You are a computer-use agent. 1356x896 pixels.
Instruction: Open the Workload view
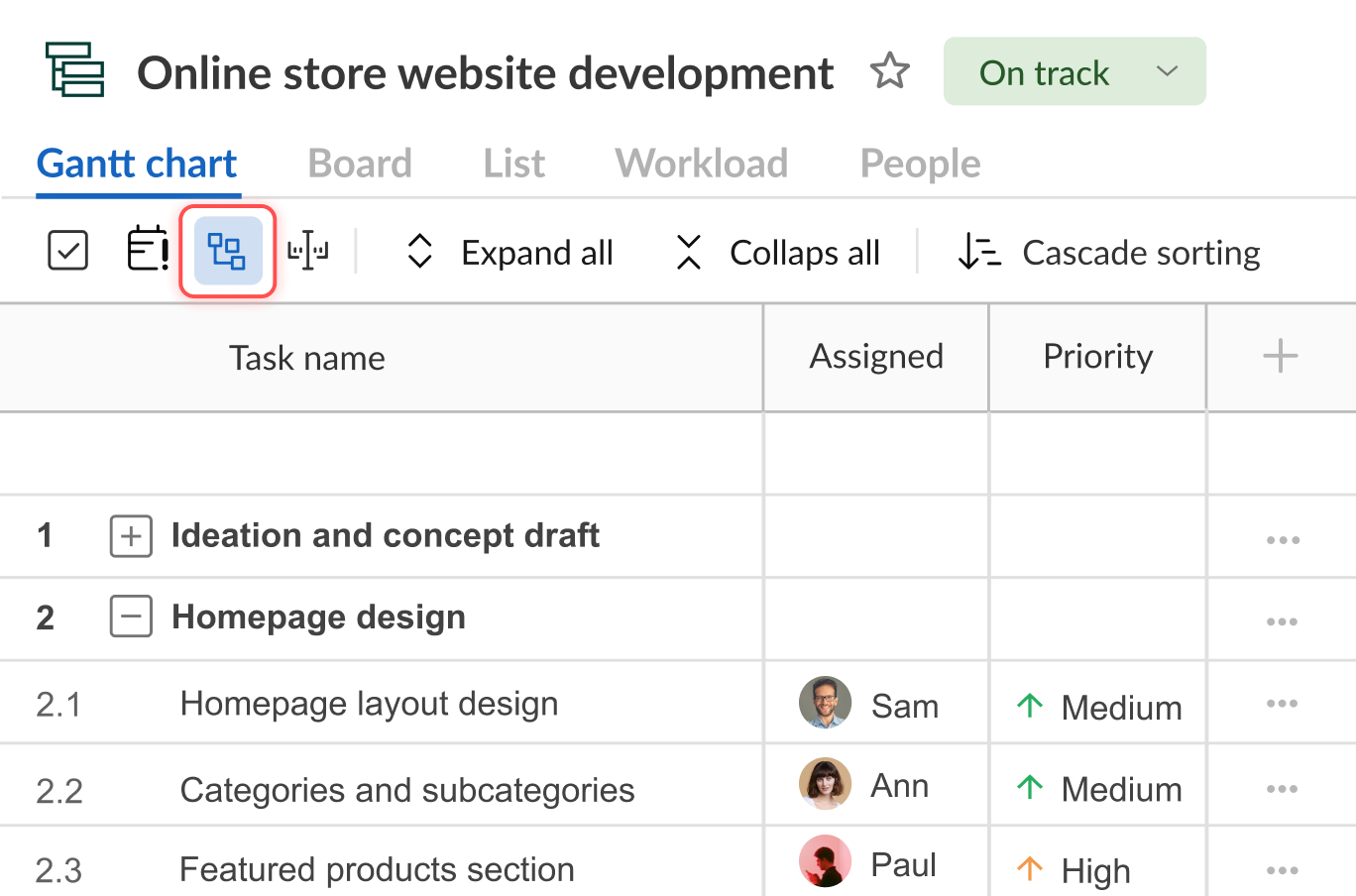(702, 163)
